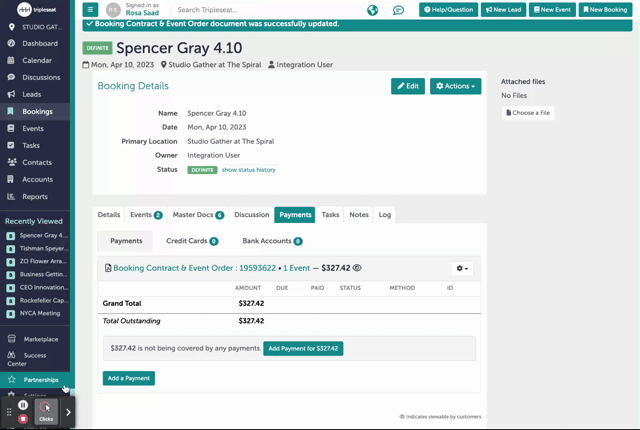Click show status history link
Screen dimensions: 640x430
(x=248, y=170)
